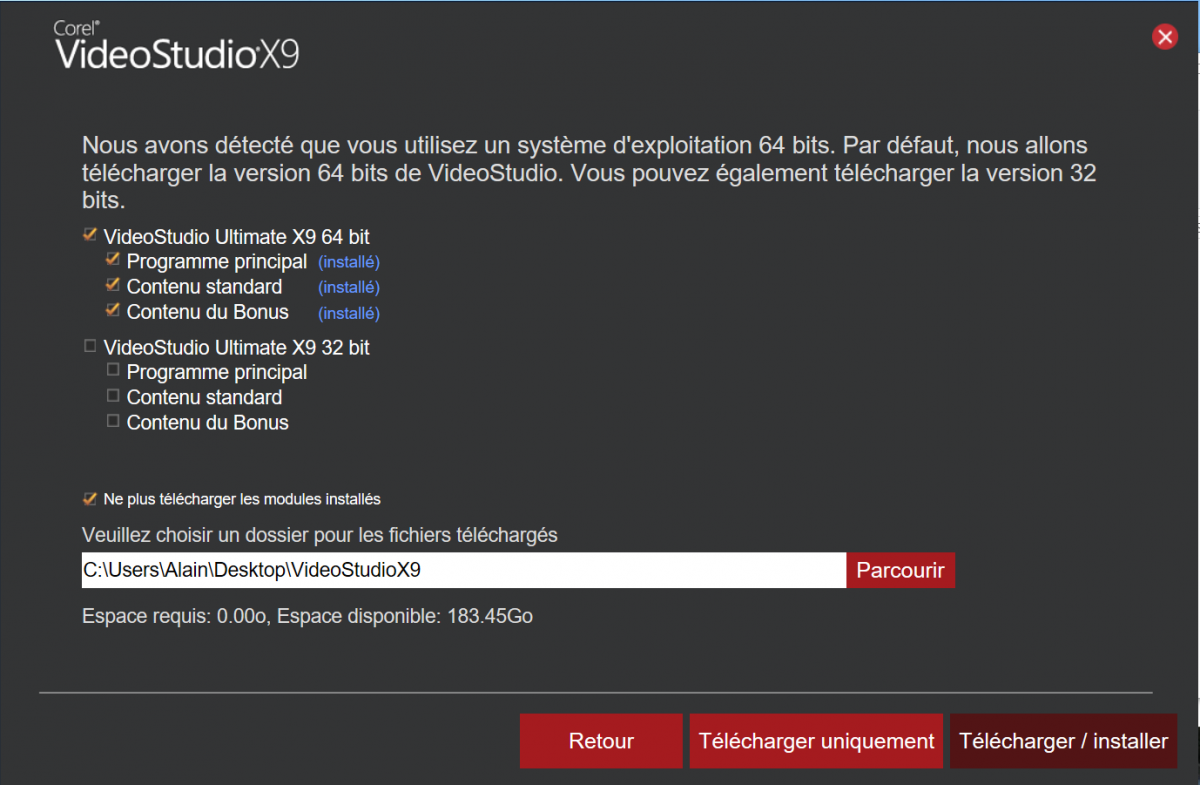Click (installé) next to Contenu standard
The height and width of the screenshot is (785, 1200).
(x=349, y=288)
